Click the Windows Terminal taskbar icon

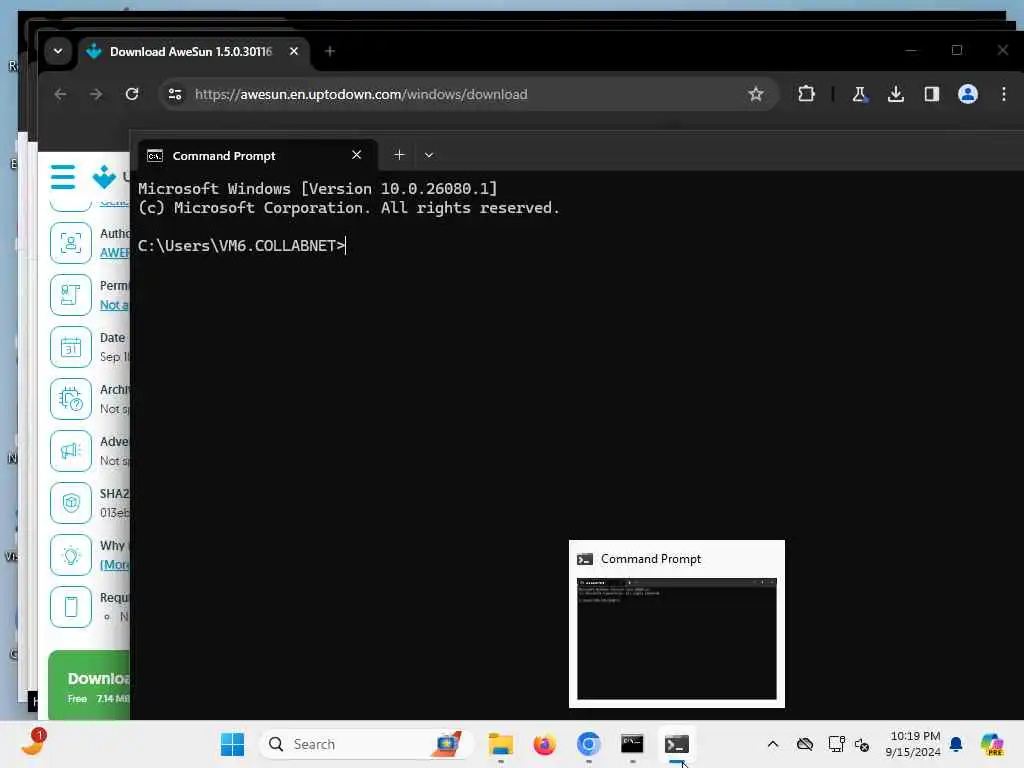[677, 744]
